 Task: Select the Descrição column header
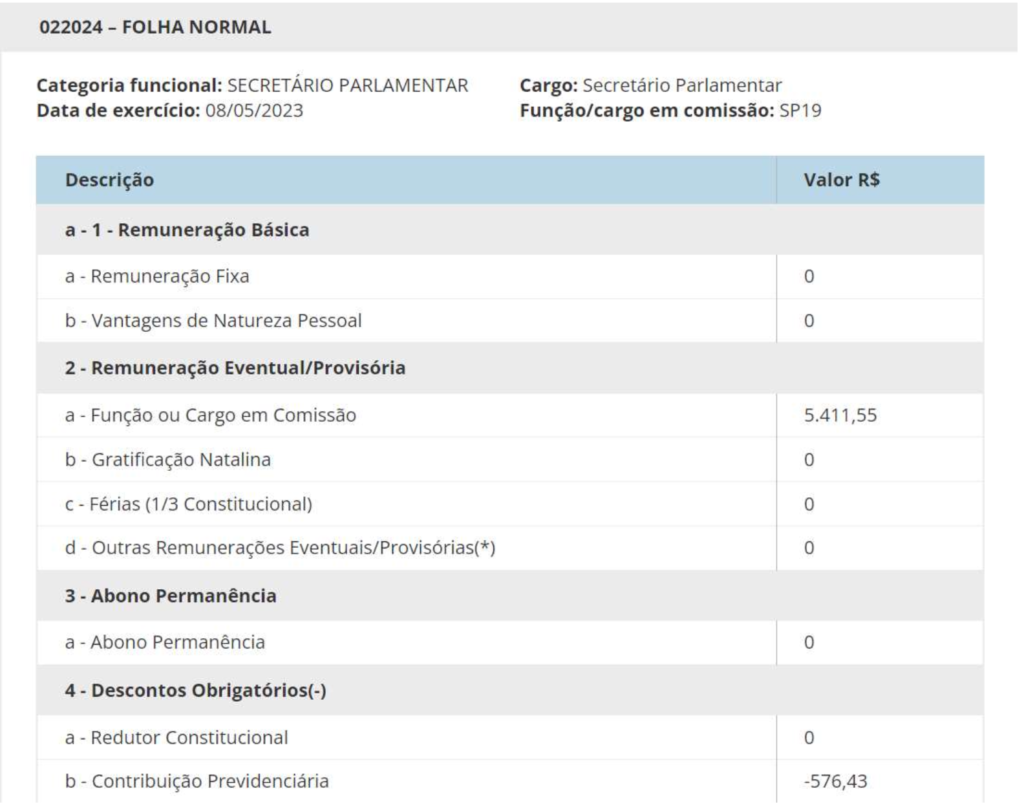[109, 181]
